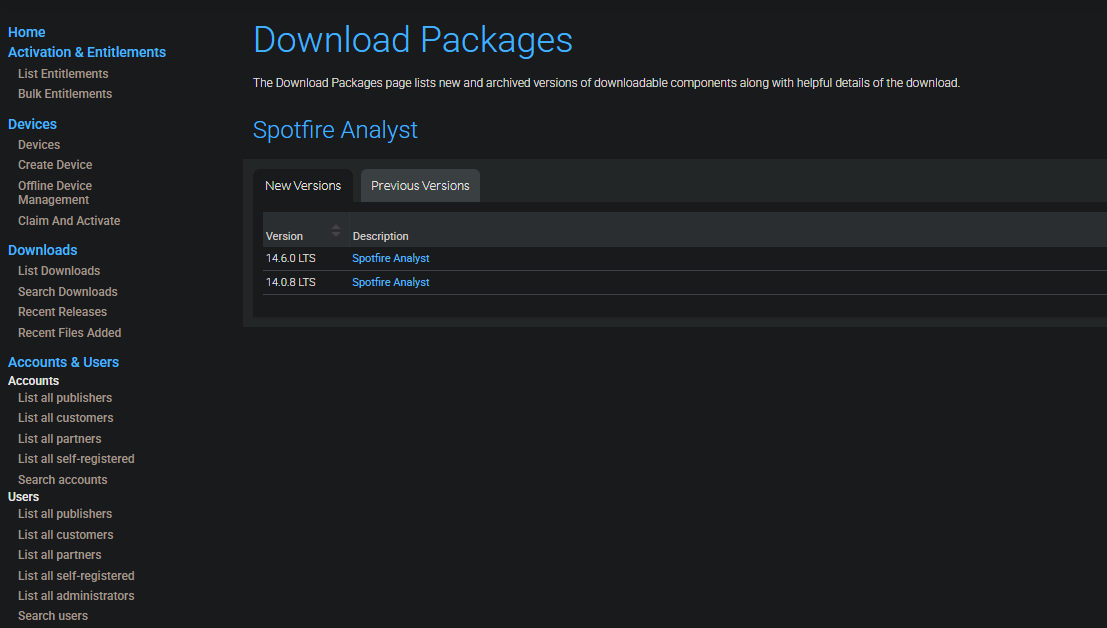Open Bulk Entitlements page

pos(65,94)
